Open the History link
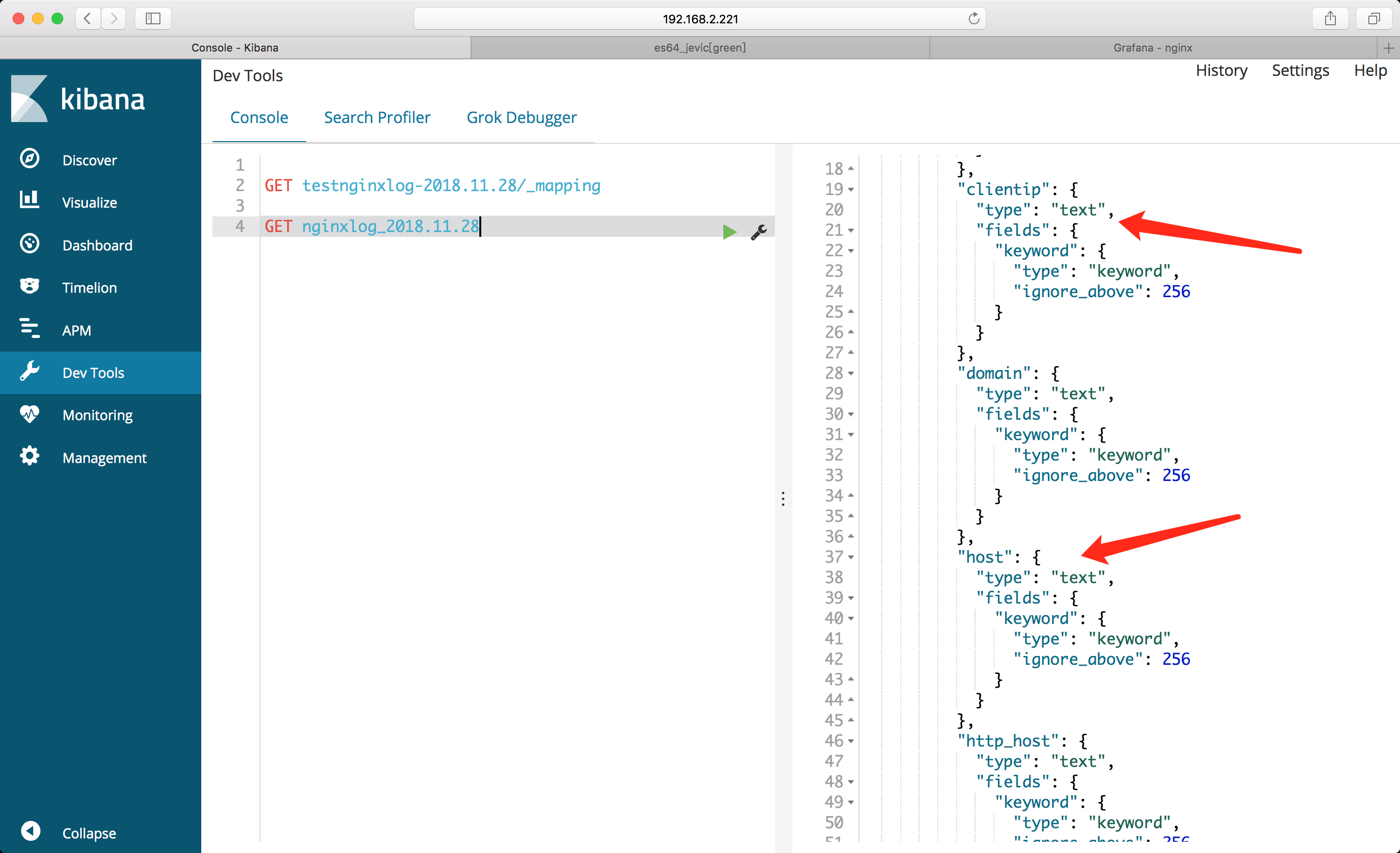 click(x=1221, y=71)
